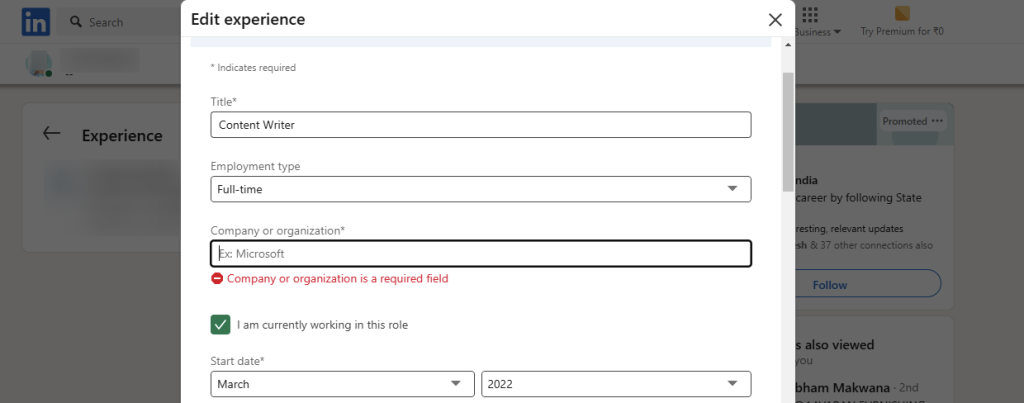1024x403 pixels.
Task: Click the back arrow beside Experience
Action: (52, 134)
